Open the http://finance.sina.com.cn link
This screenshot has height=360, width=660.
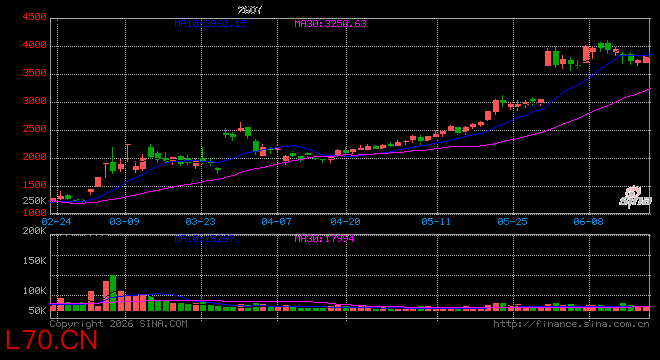click(x=571, y=324)
